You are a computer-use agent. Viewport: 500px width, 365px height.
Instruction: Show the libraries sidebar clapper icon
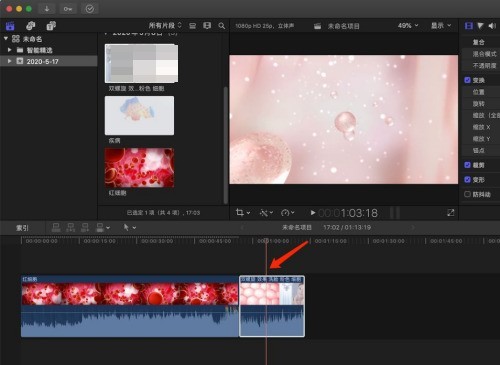(10, 26)
